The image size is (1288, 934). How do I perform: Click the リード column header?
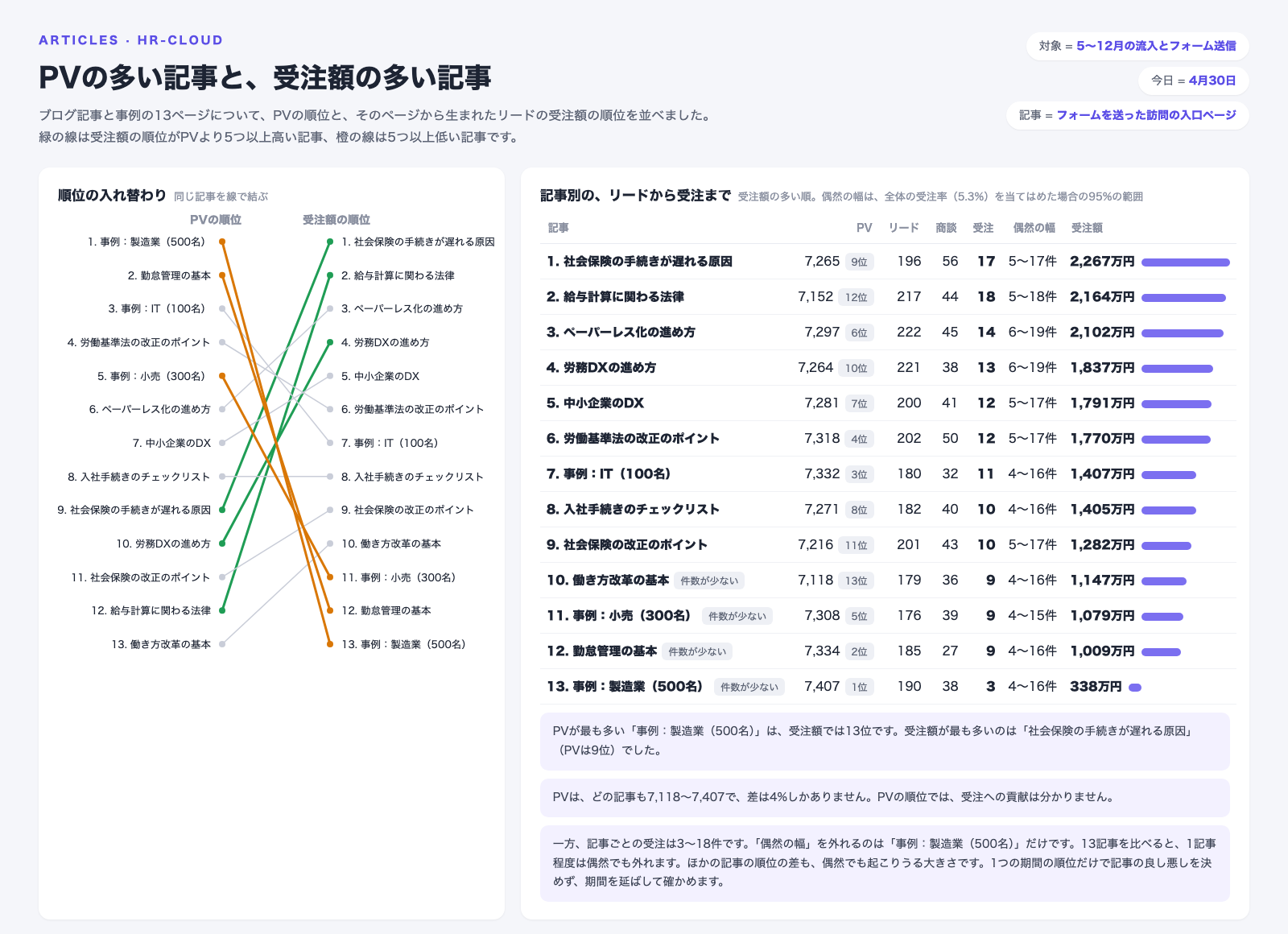[903, 228]
